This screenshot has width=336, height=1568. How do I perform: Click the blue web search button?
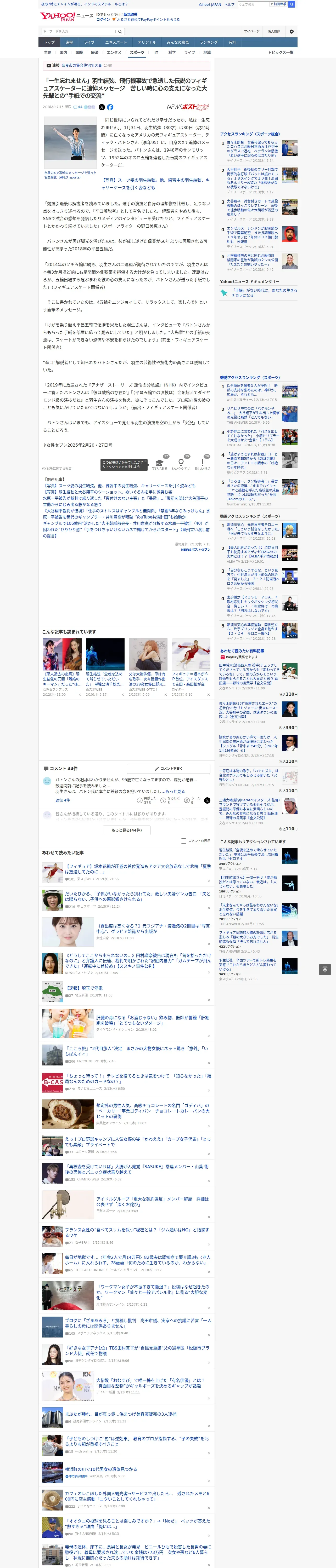click(292, 4)
